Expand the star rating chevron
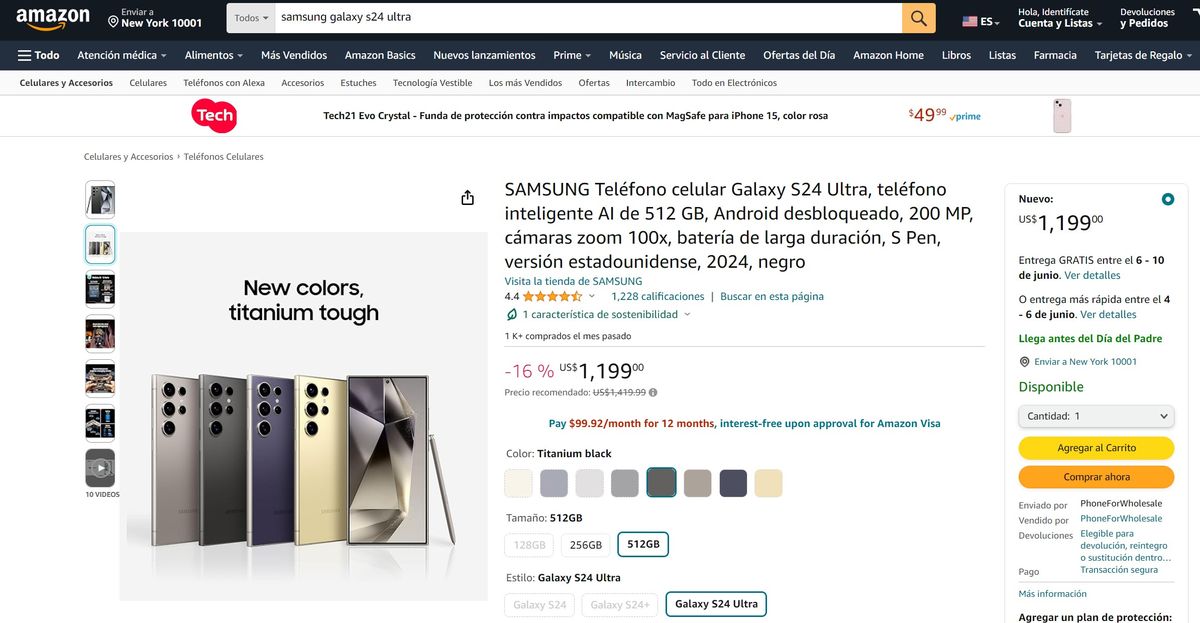Viewport: 1200px width, 623px height. click(x=592, y=297)
